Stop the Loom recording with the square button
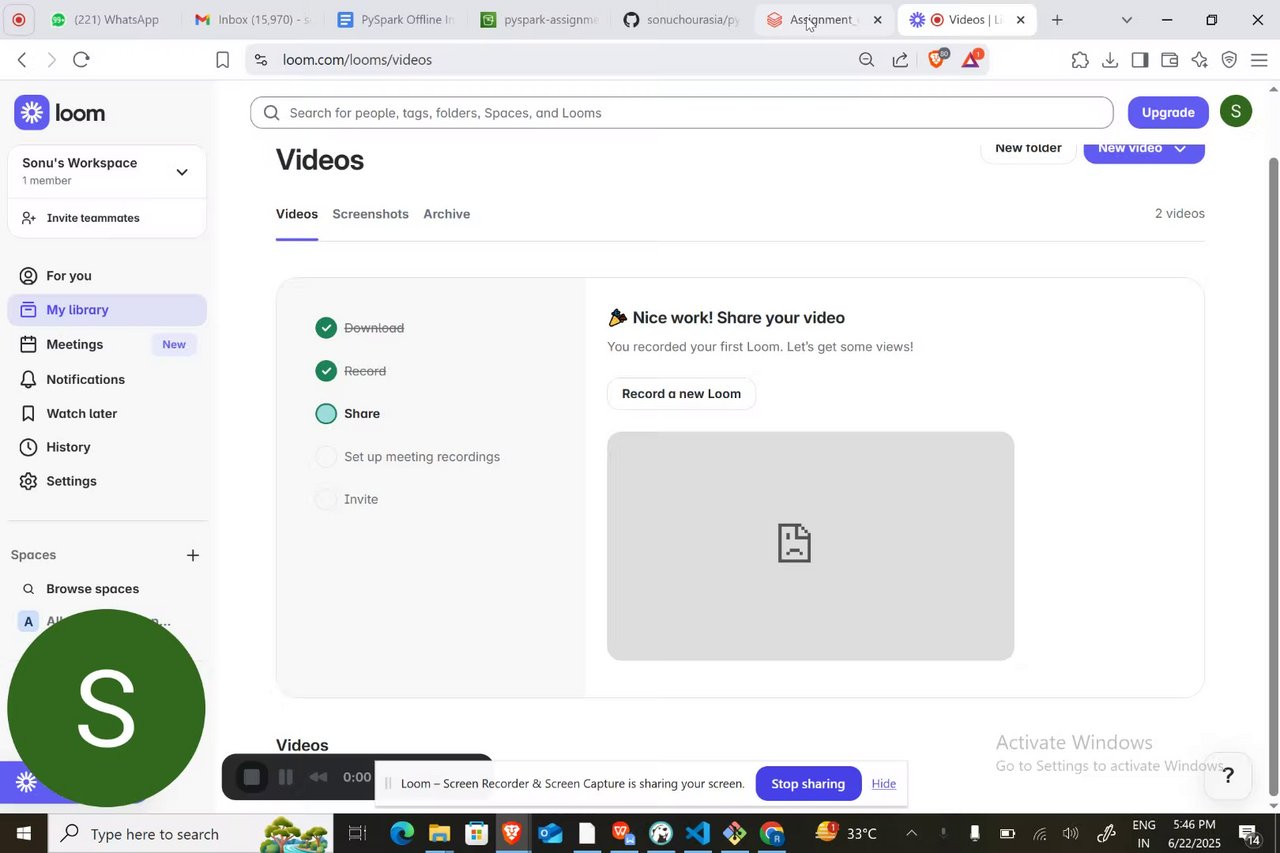Screen dimensions: 1280x853 252,777
